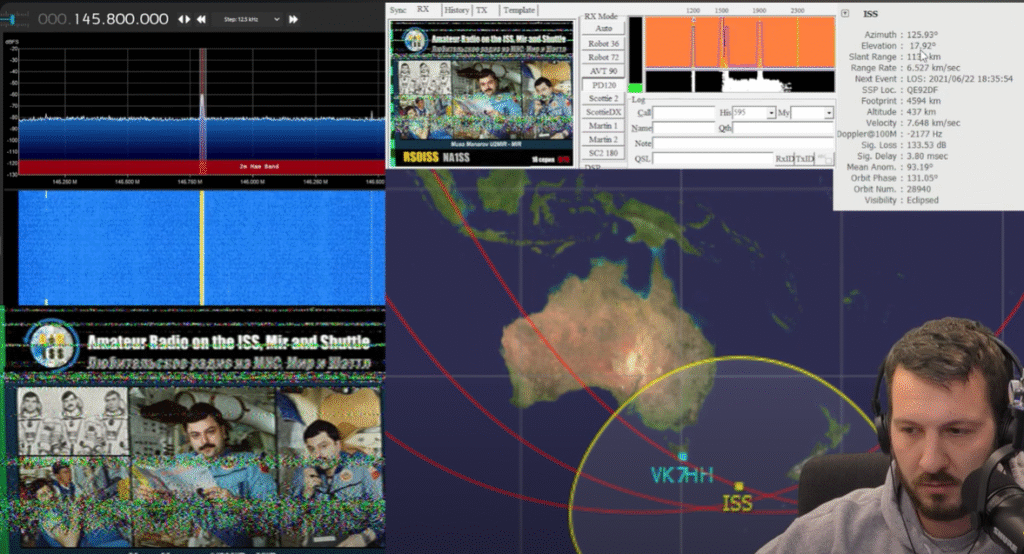The height and width of the screenshot is (554, 1024).
Task: Click the Doppler@100M -2177 Hz value
Action: (924, 134)
